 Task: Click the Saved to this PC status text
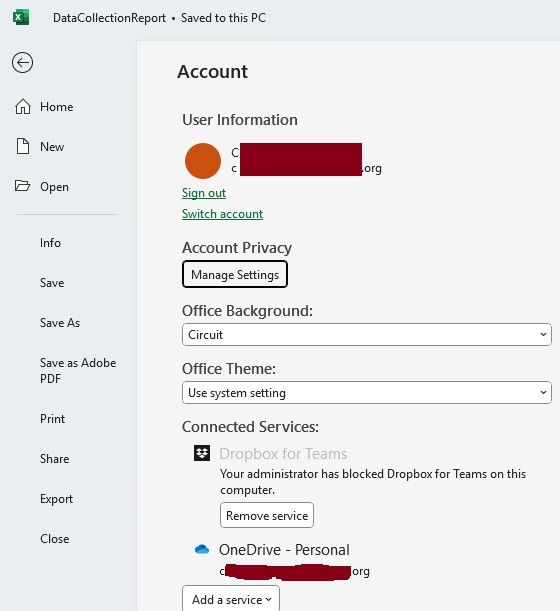pyautogui.click(x=223, y=18)
